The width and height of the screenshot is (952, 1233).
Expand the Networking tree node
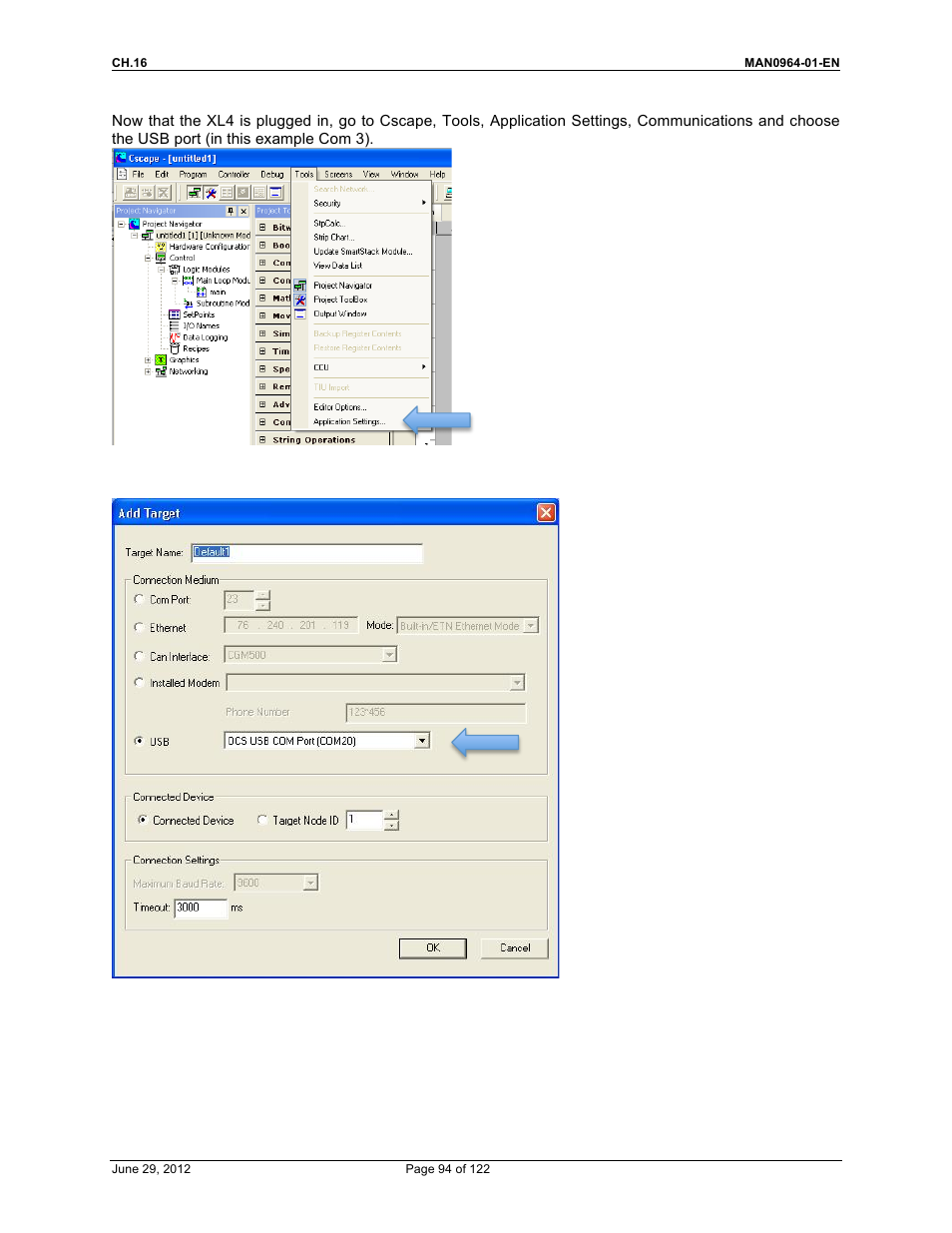[148, 371]
